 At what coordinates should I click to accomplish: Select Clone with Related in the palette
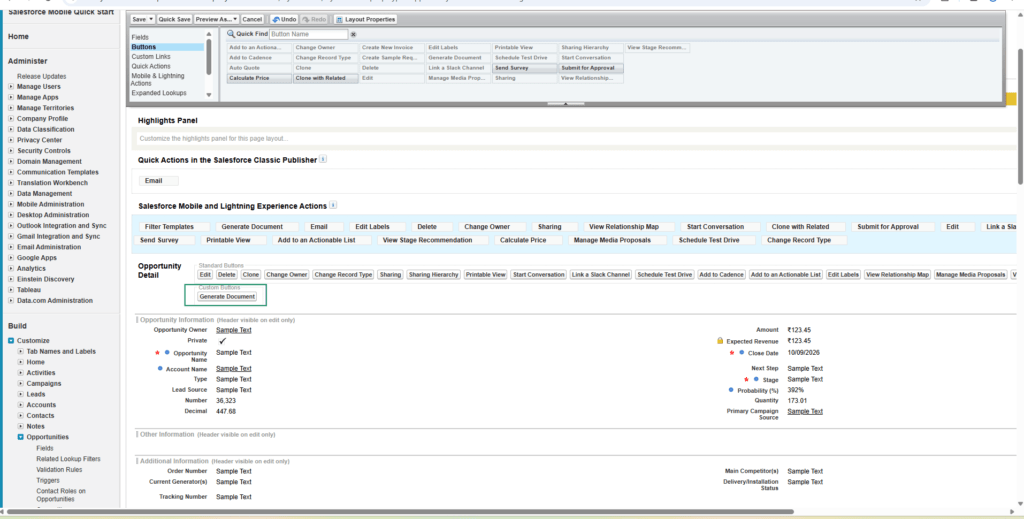(x=326, y=78)
